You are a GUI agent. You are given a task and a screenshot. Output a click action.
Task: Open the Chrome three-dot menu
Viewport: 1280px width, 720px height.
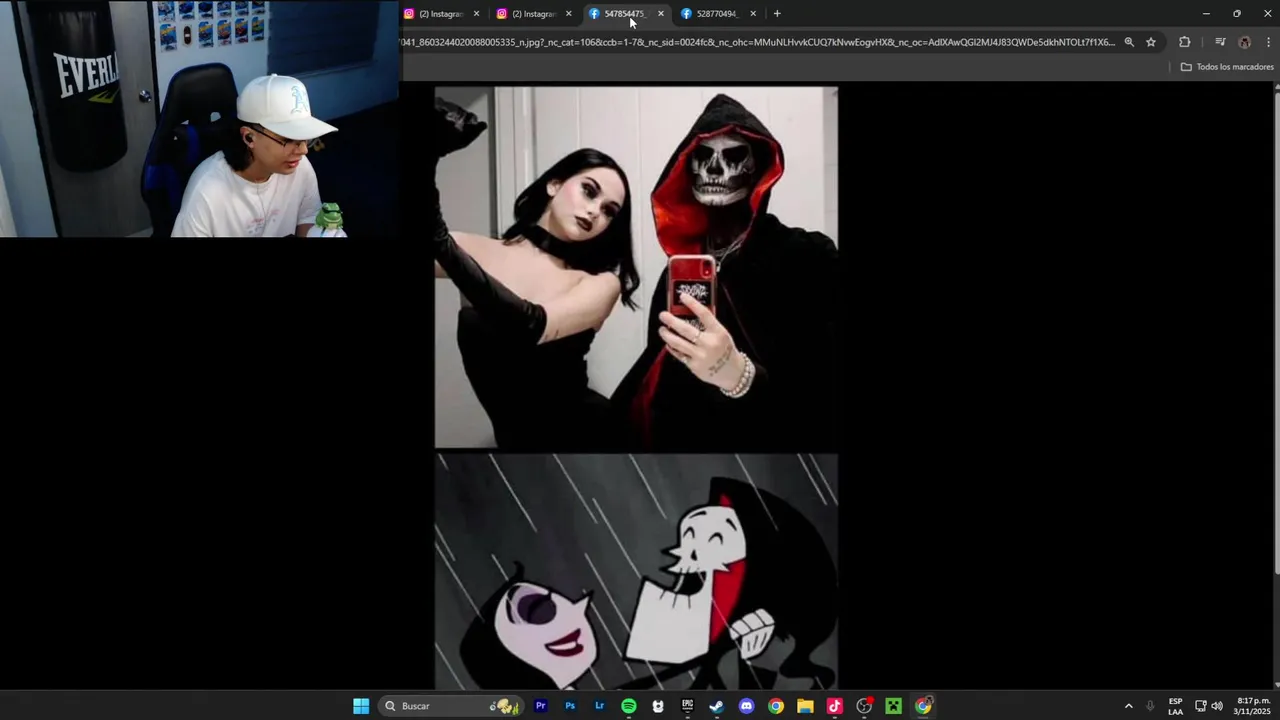[x=1269, y=42]
